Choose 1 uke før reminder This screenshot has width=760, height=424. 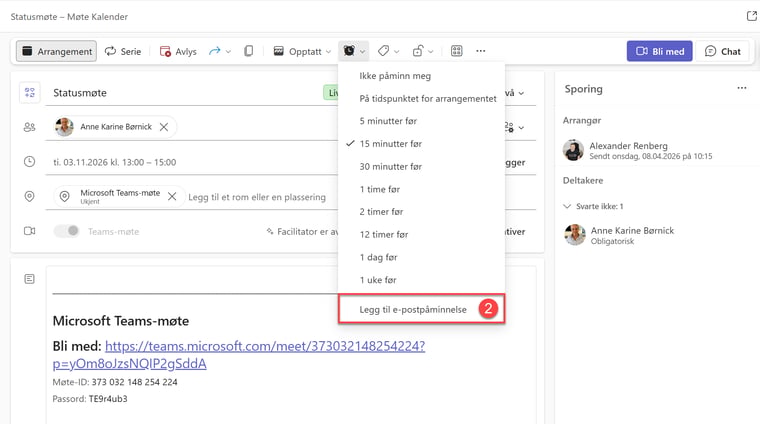click(421, 280)
